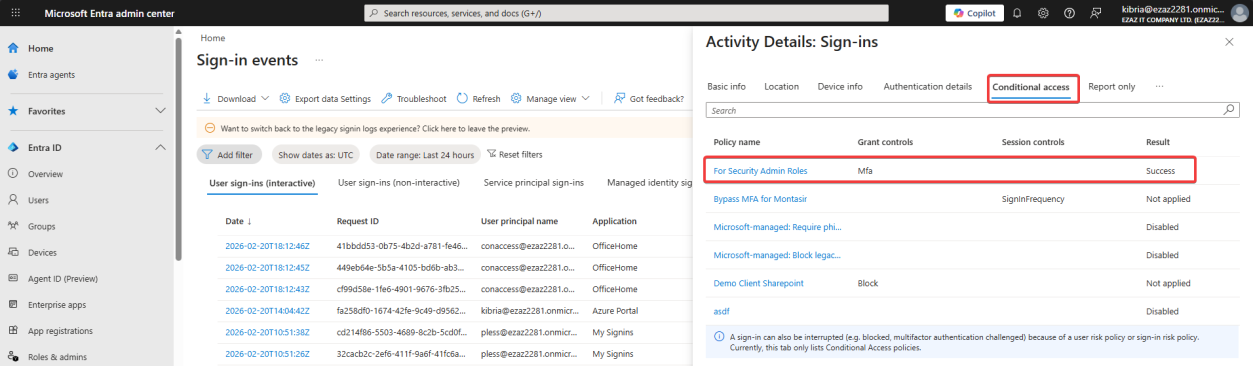Open the asdf policy

click(721, 311)
